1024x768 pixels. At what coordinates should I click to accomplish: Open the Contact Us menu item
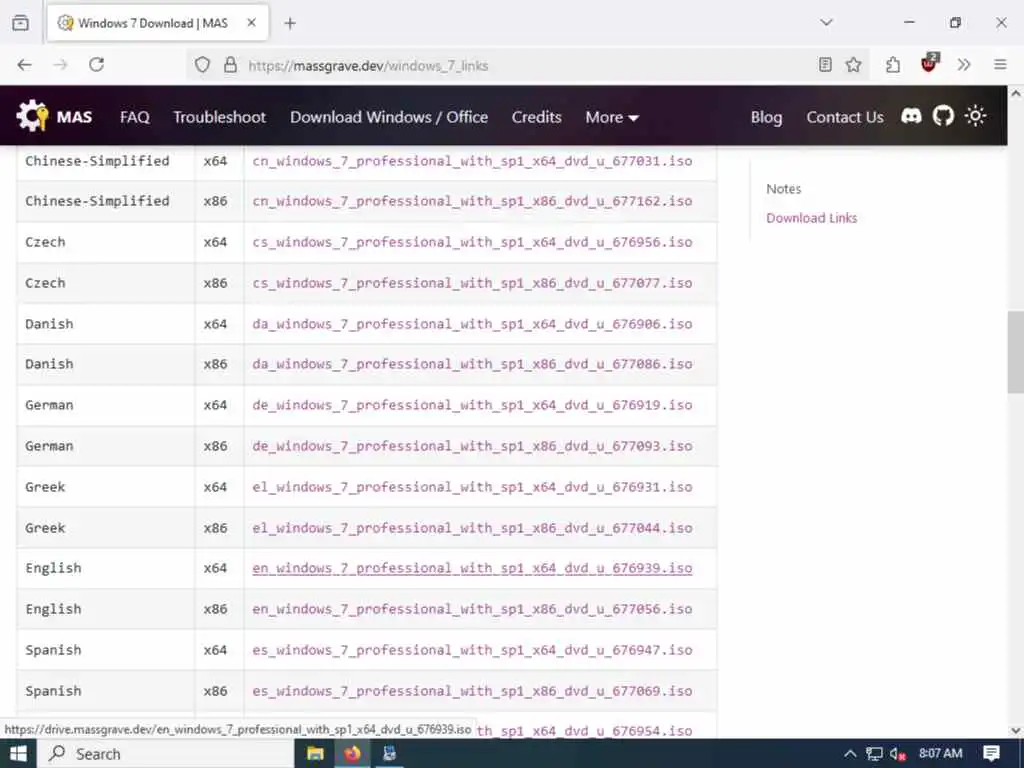click(844, 117)
